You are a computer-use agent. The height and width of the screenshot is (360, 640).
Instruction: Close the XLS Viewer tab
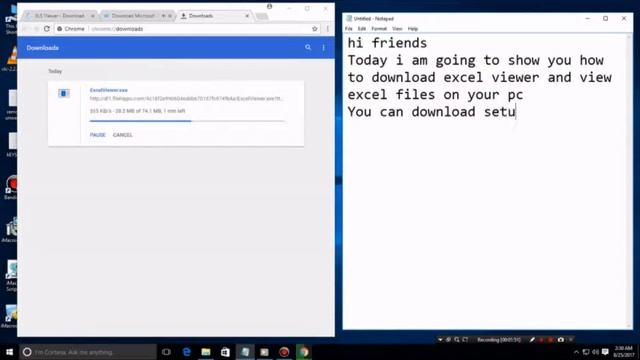[x=92, y=16]
